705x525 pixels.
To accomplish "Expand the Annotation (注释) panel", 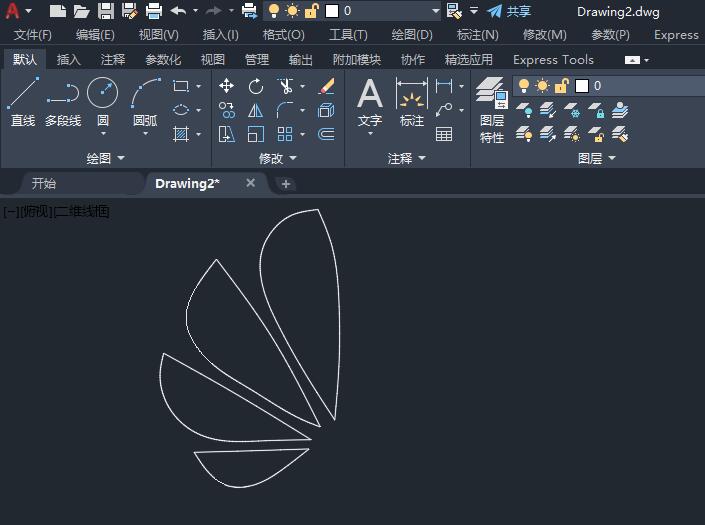I will (x=406, y=158).
